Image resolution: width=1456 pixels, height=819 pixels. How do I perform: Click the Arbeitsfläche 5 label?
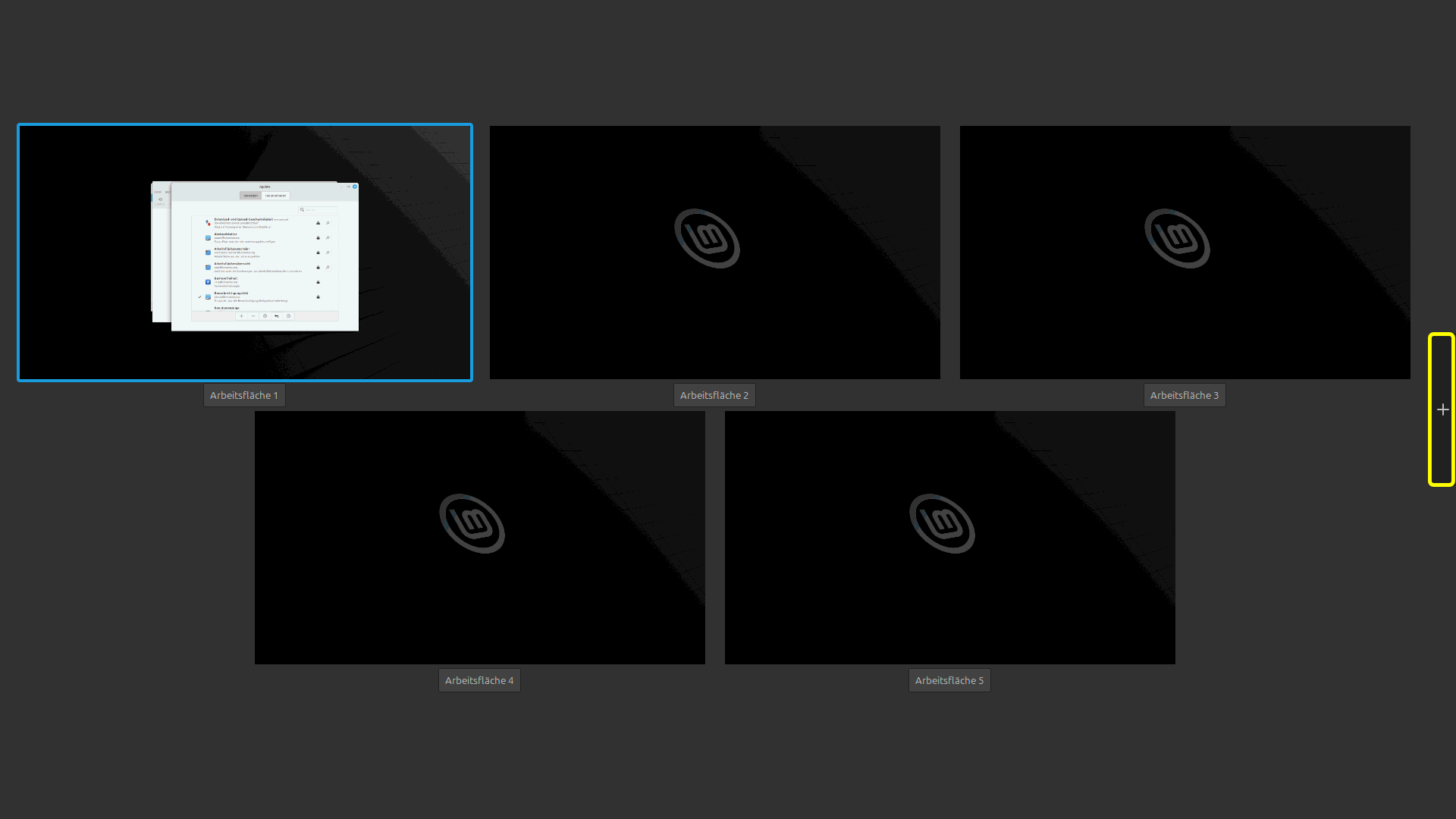pyautogui.click(x=949, y=680)
